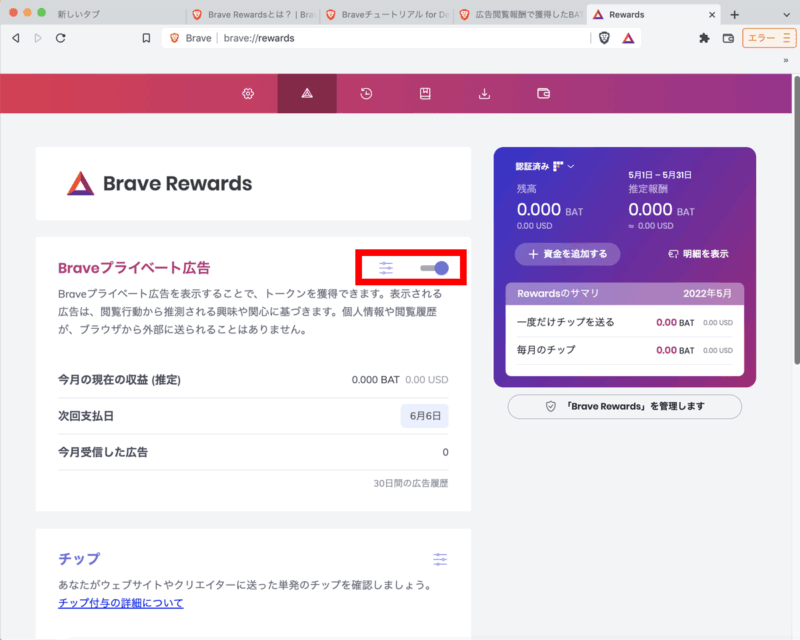
Task: Click the BAT triangle Rewards icon in address bar
Action: [x=628, y=38]
